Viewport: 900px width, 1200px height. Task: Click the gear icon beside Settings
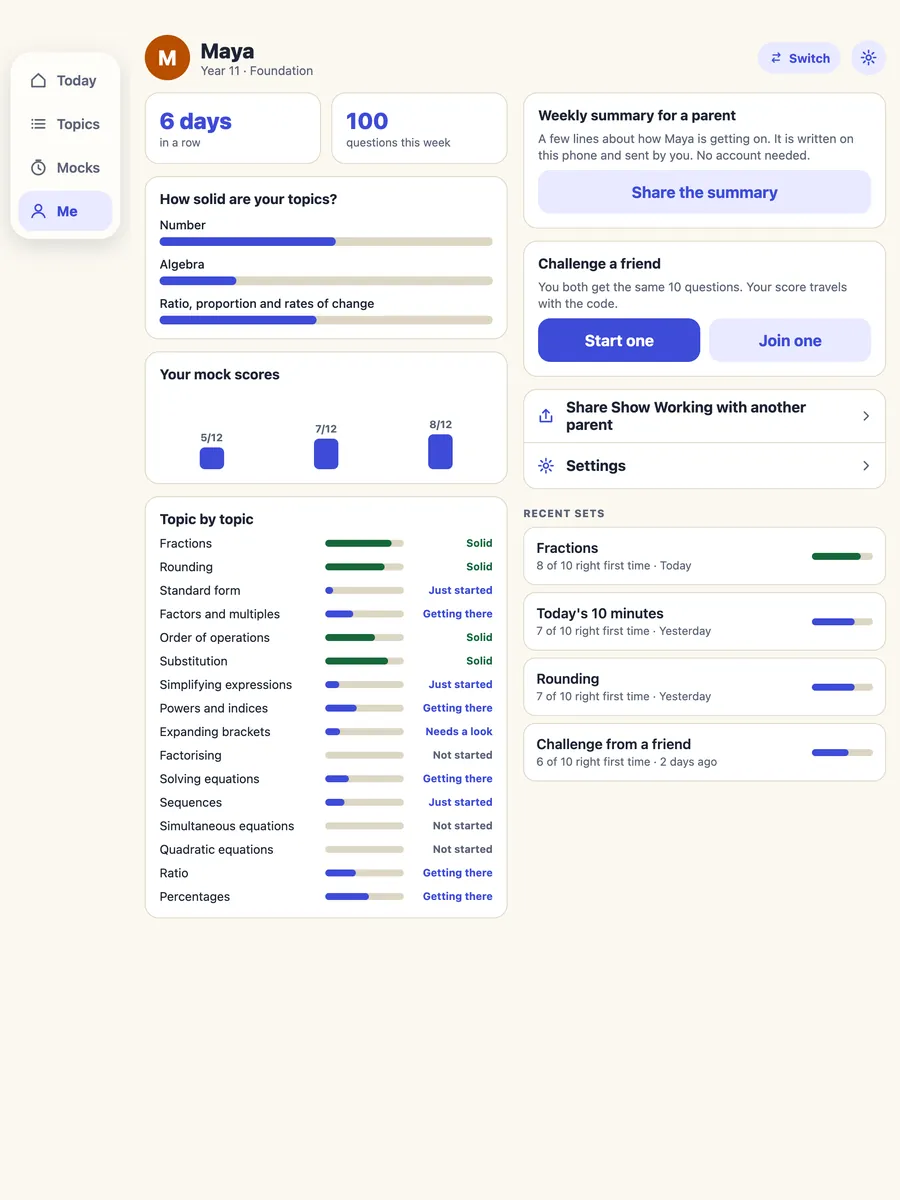pyautogui.click(x=546, y=466)
